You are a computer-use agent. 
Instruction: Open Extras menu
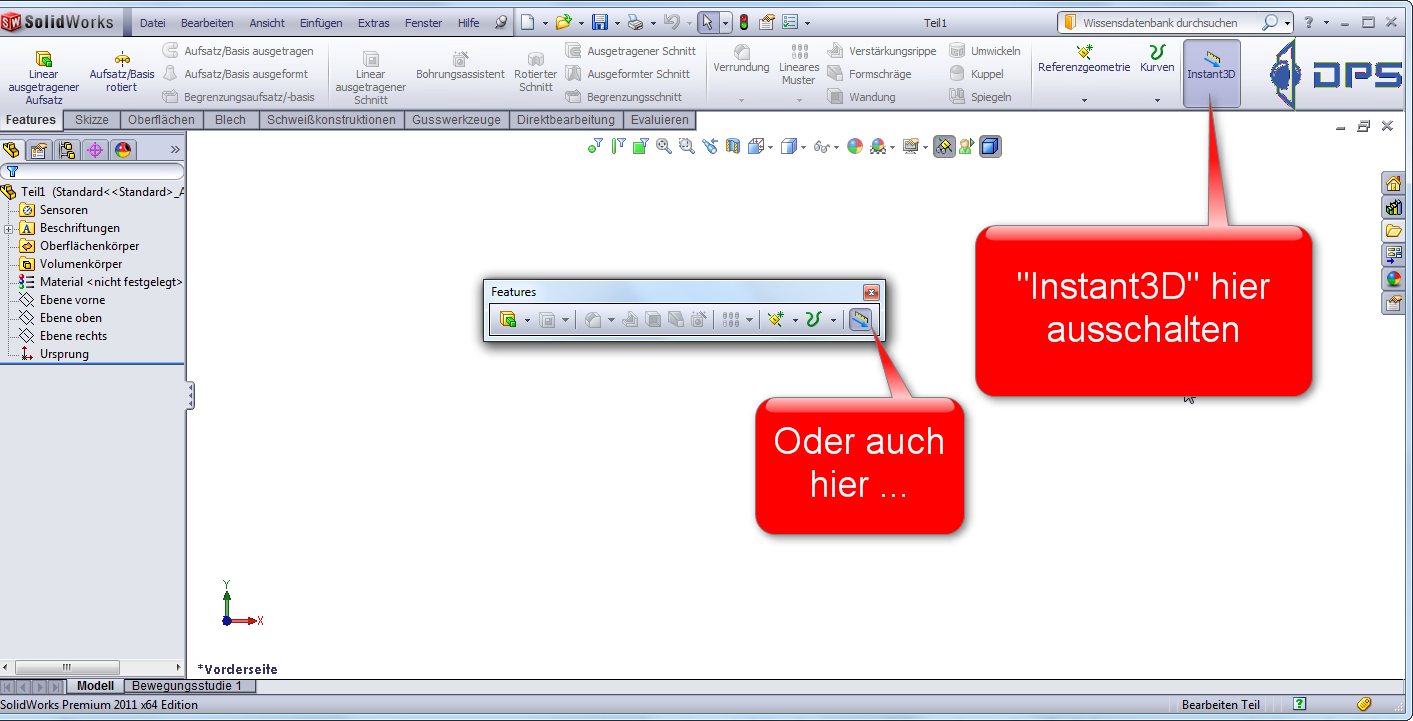374,23
